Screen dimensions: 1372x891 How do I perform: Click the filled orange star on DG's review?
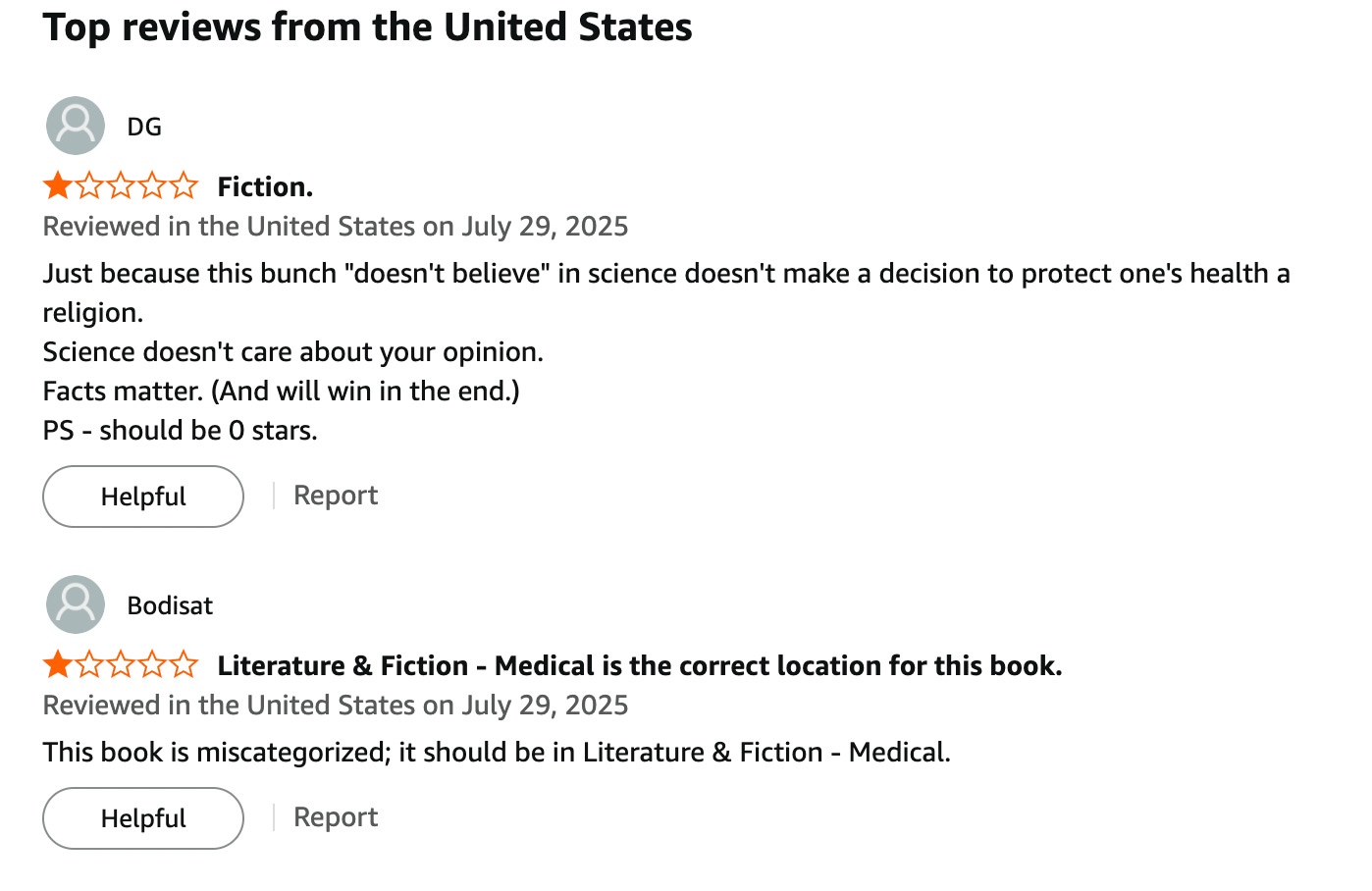pyautogui.click(x=58, y=185)
